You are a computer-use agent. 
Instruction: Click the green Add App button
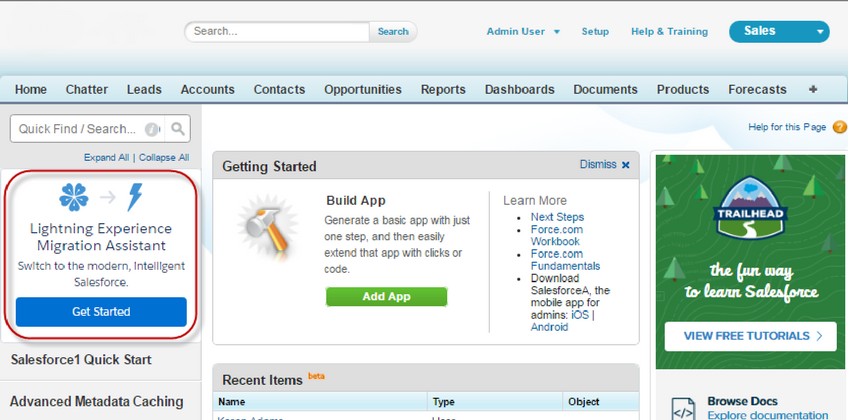tap(386, 297)
